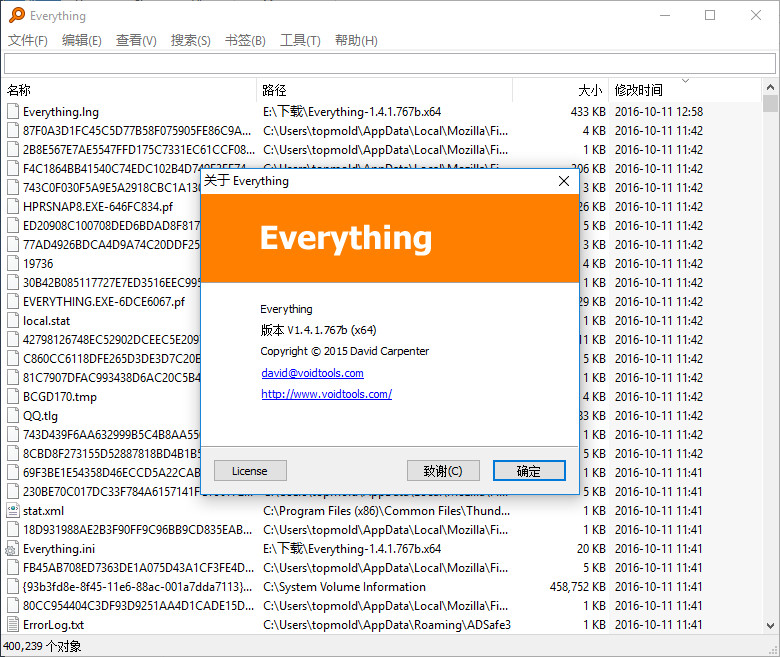Click the file icon of 80CC954404C3DF93D9251AA4D1CADE15D
This screenshot has width=780, height=657.
13,606
